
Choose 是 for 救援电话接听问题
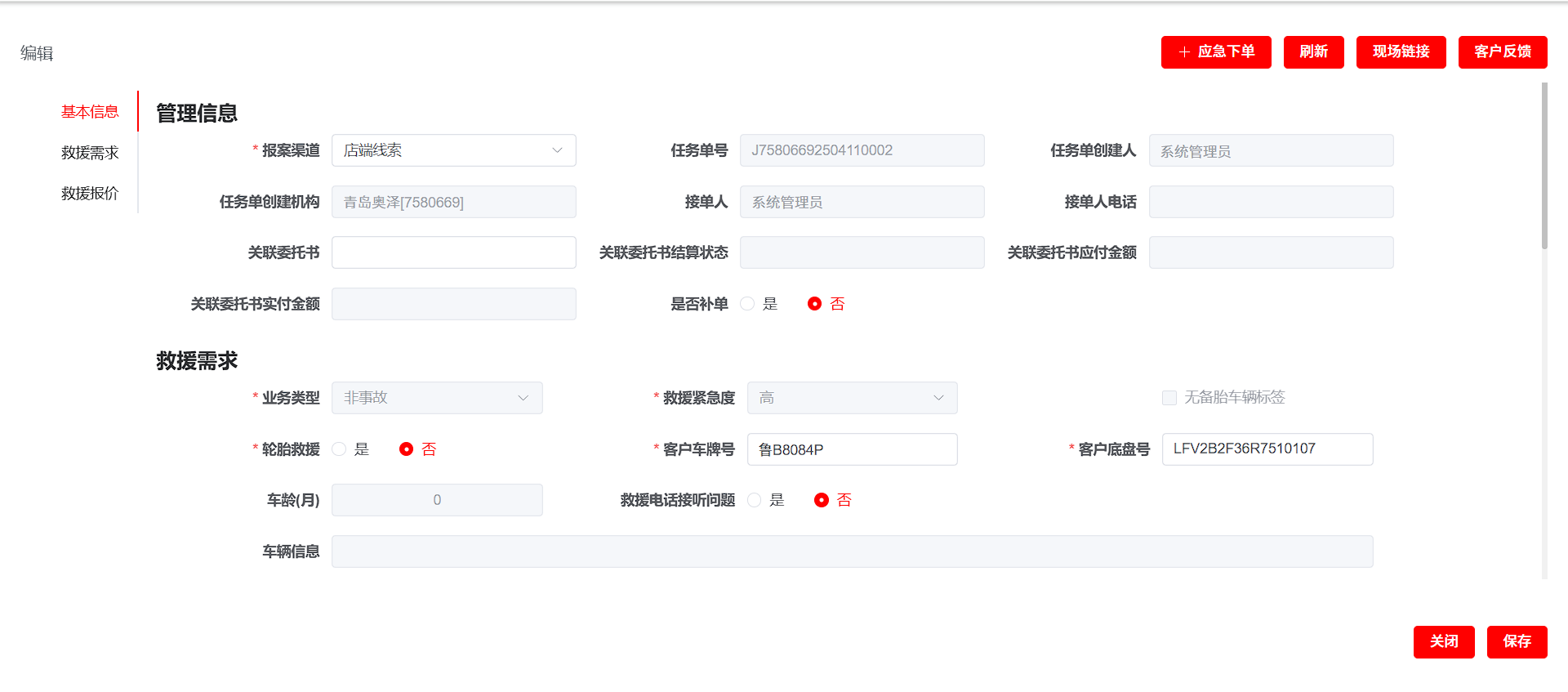point(754,500)
